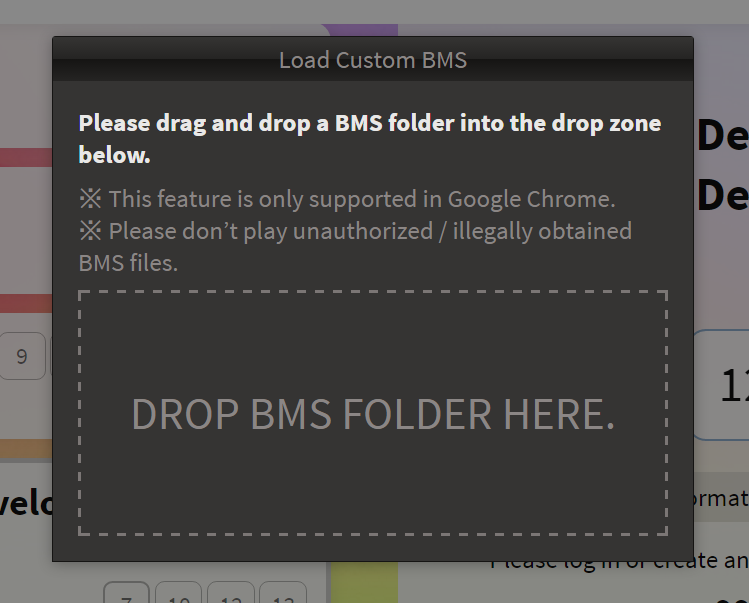Click the DROP BMS FOLDER HERE drop zone
The width and height of the screenshot is (749, 603).
[x=373, y=413]
